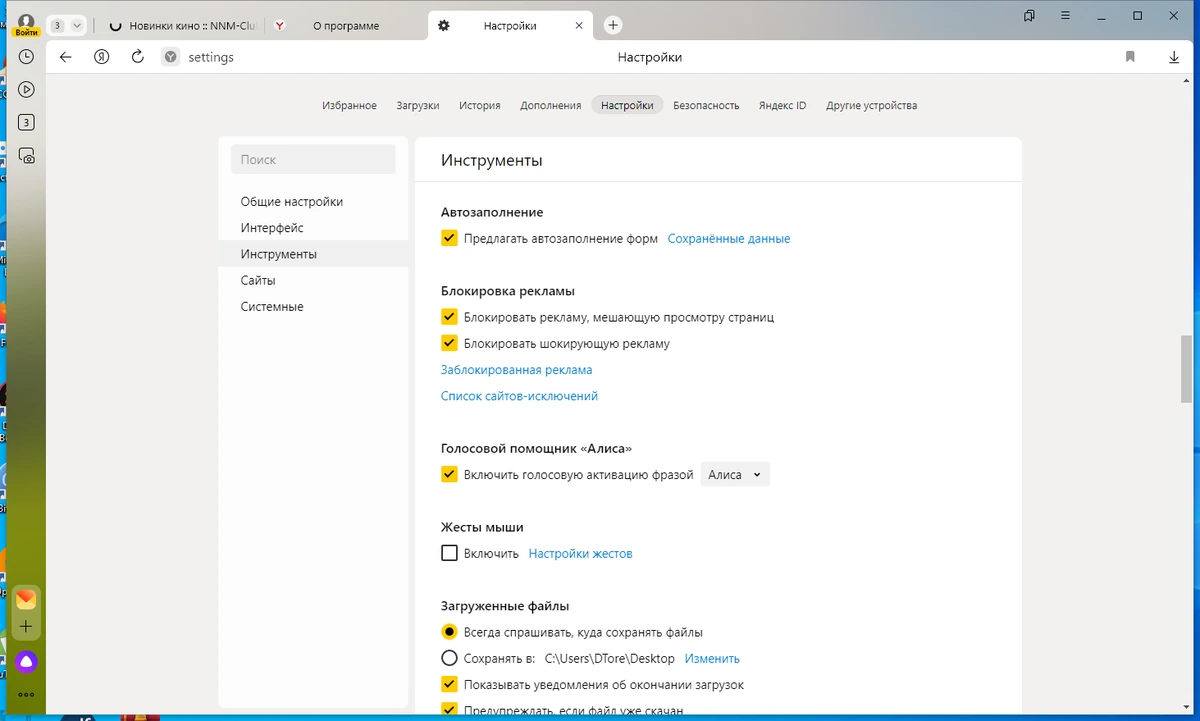
Task: Open the "Избранное" section
Action: [349, 105]
